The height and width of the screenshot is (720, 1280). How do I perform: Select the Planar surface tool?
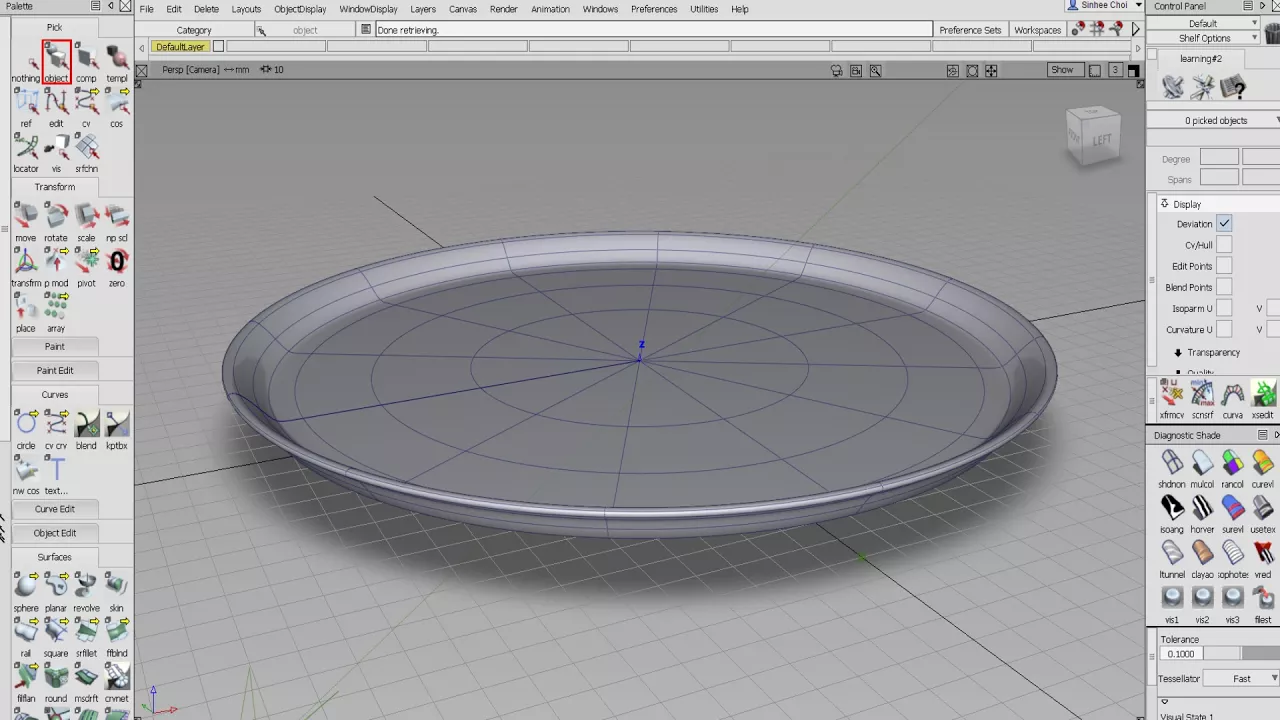(56, 590)
